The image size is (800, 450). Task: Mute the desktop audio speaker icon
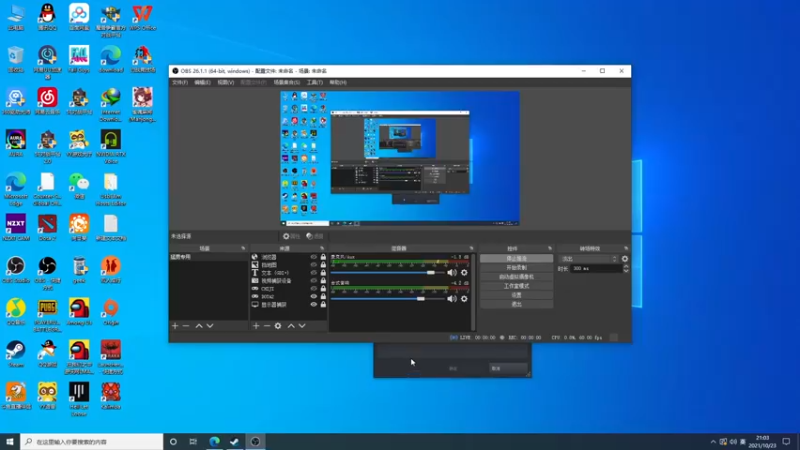[x=452, y=298]
